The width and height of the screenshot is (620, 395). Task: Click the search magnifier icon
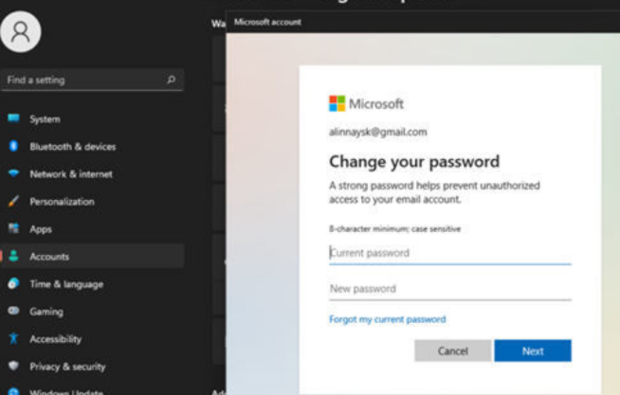(x=171, y=79)
